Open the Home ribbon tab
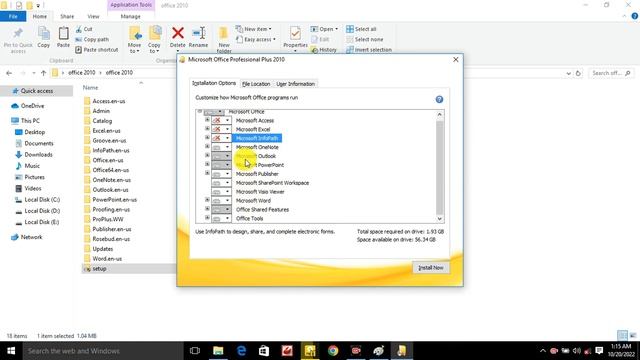Screen dimensions: 640x360 tap(40, 16)
